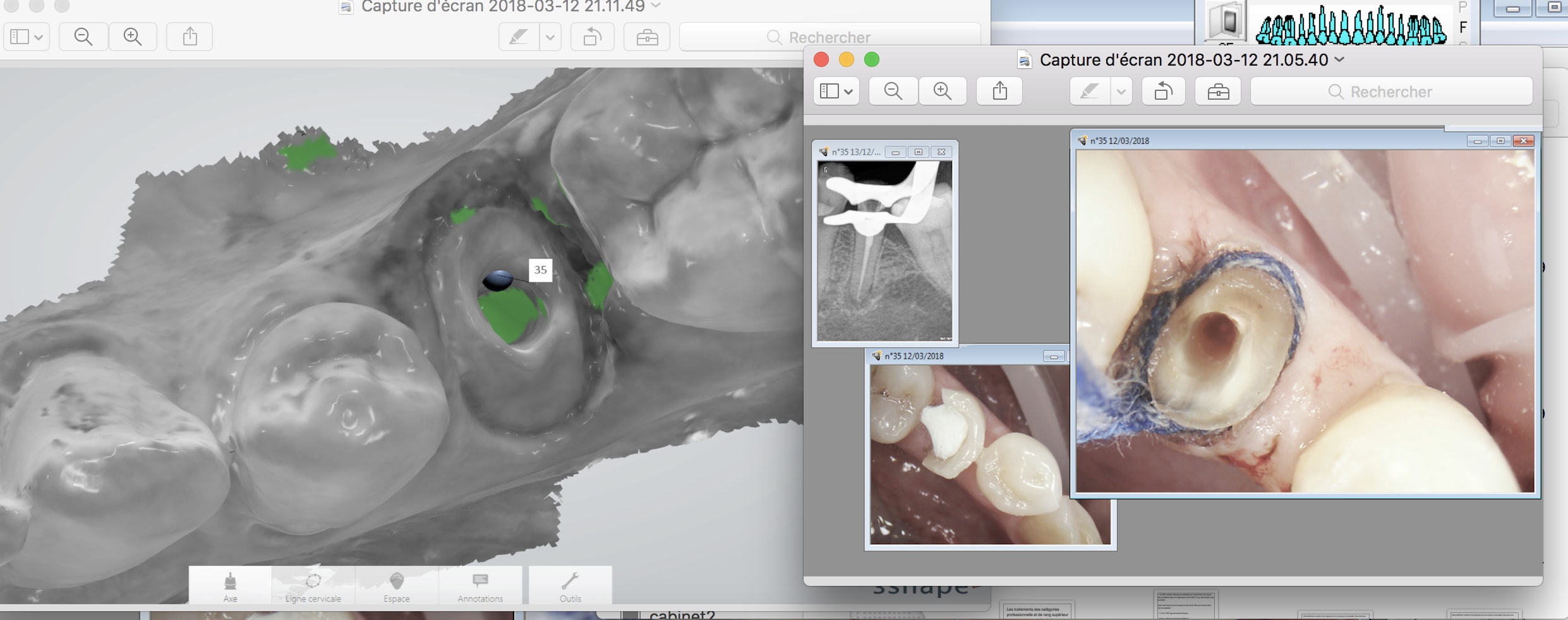Minimize the n°35 13/12 radiograph window
The height and width of the screenshot is (620, 1568).
pyautogui.click(x=895, y=152)
